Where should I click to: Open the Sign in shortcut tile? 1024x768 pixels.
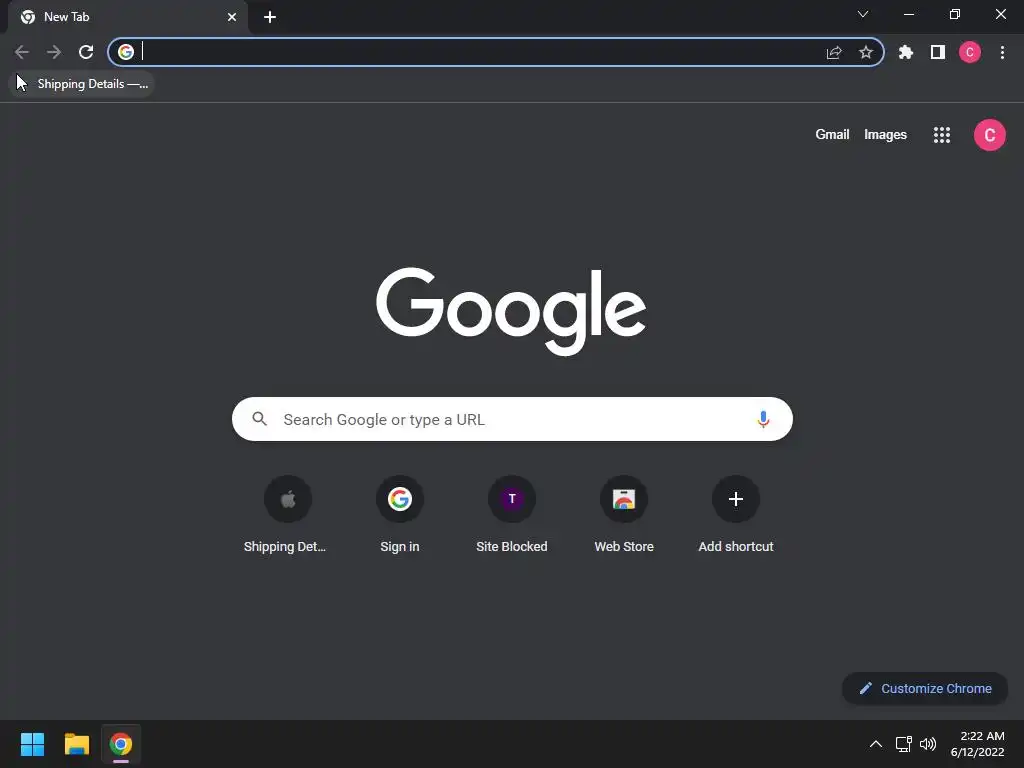[400, 515]
